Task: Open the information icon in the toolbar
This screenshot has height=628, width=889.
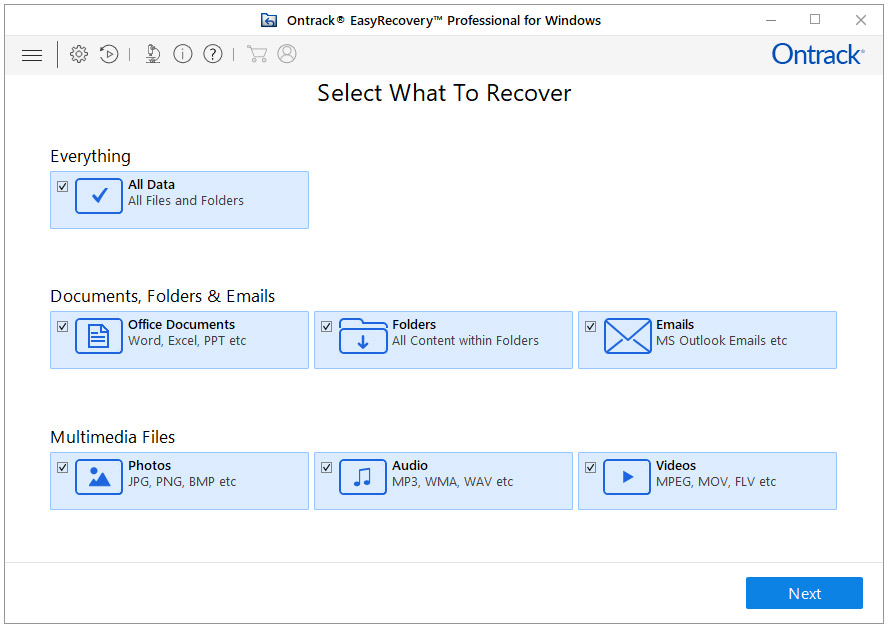Action: pyautogui.click(x=183, y=54)
